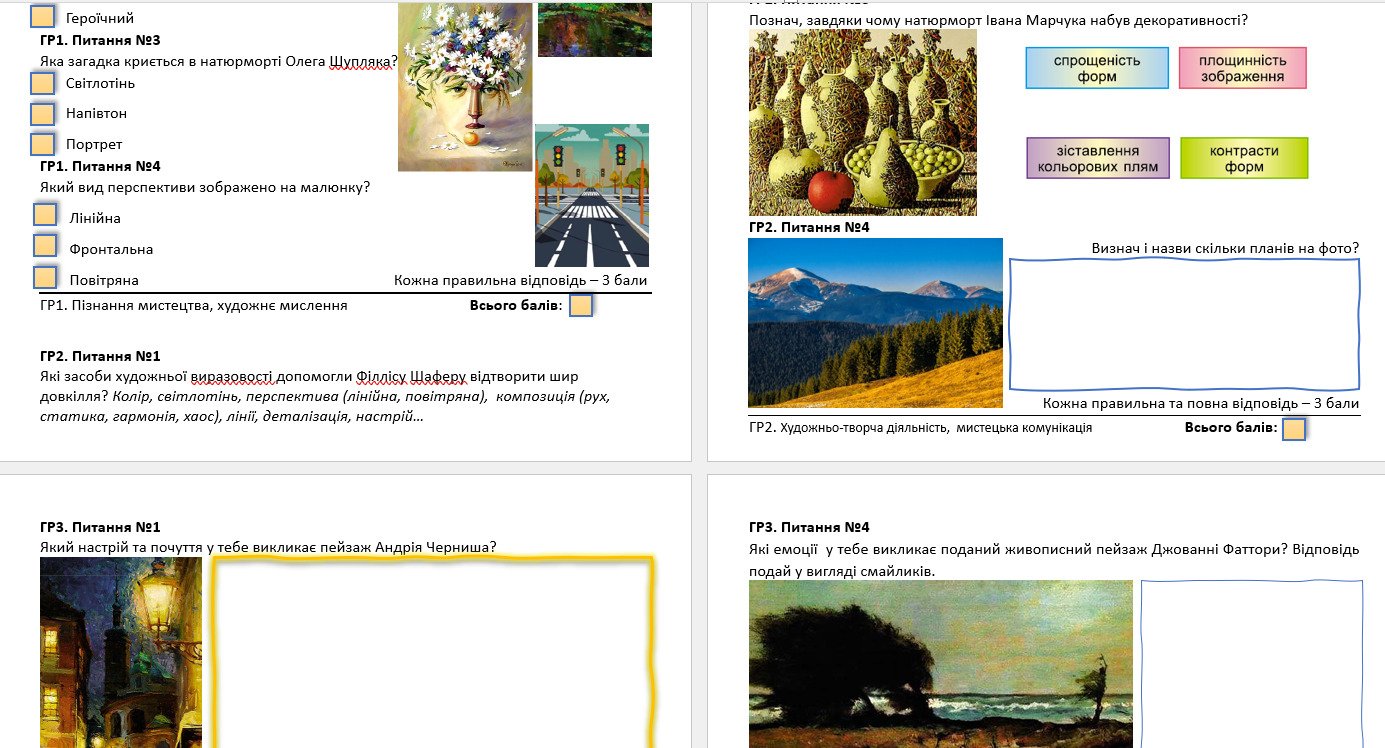Click the smiley answer box beside Fattori painting
This screenshot has height=748, width=1385.
pos(1252,664)
